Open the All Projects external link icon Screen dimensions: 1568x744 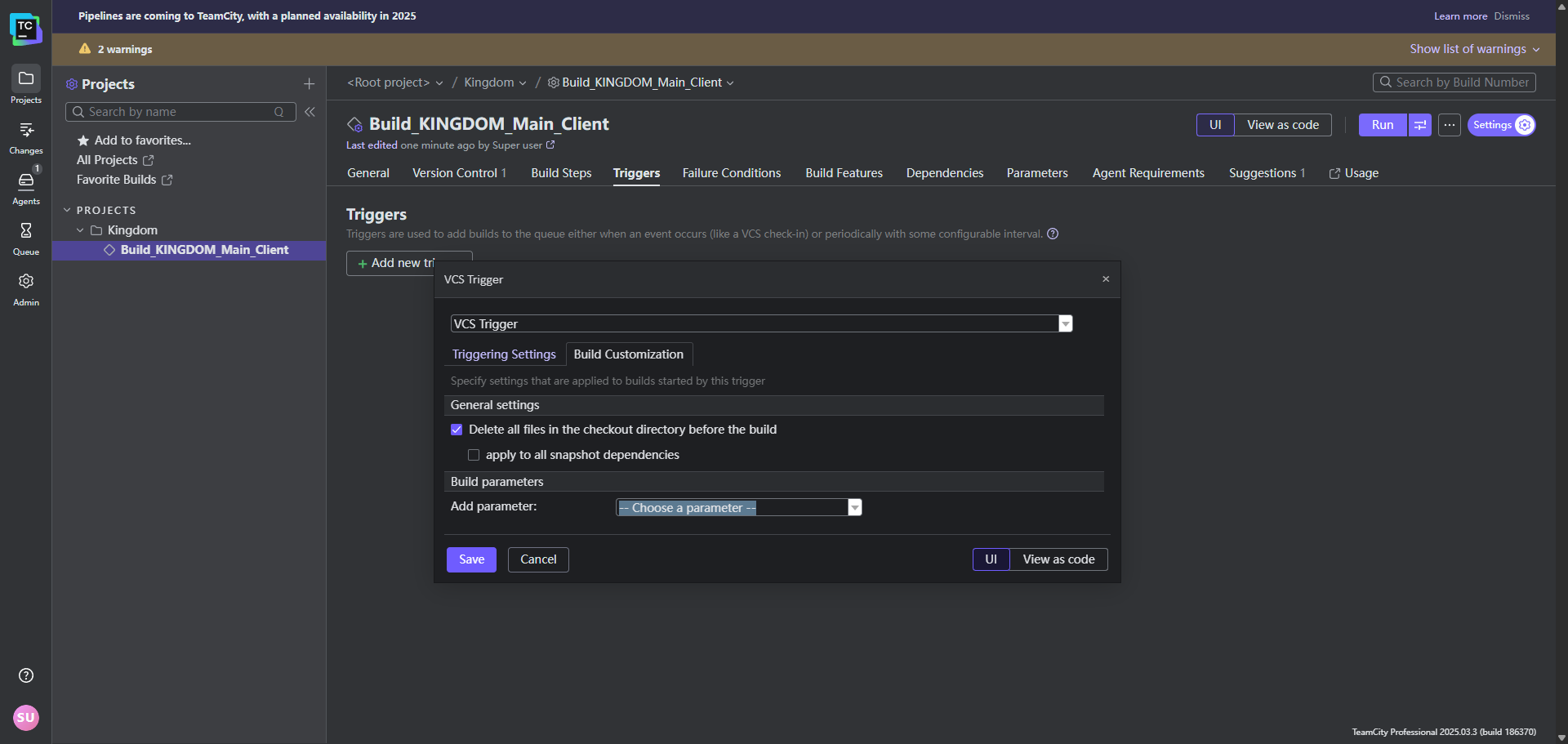[x=149, y=160]
